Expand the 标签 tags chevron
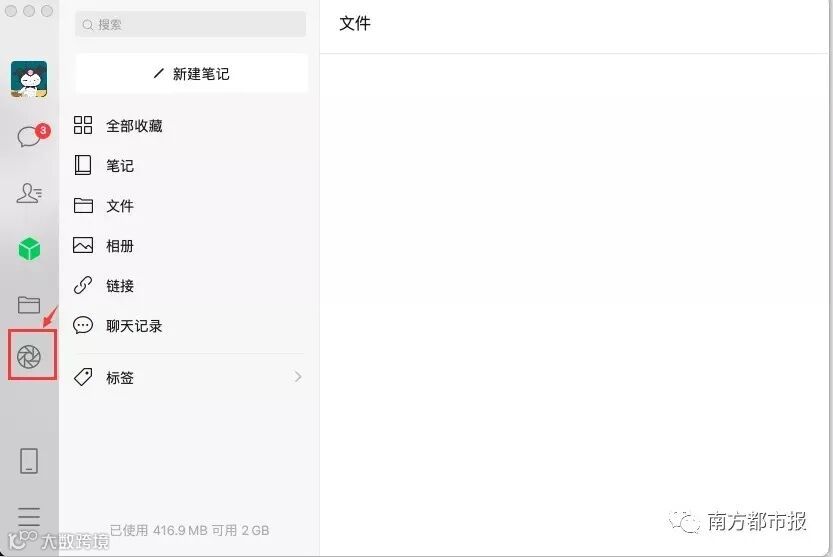Image resolution: width=833 pixels, height=557 pixels. [298, 377]
